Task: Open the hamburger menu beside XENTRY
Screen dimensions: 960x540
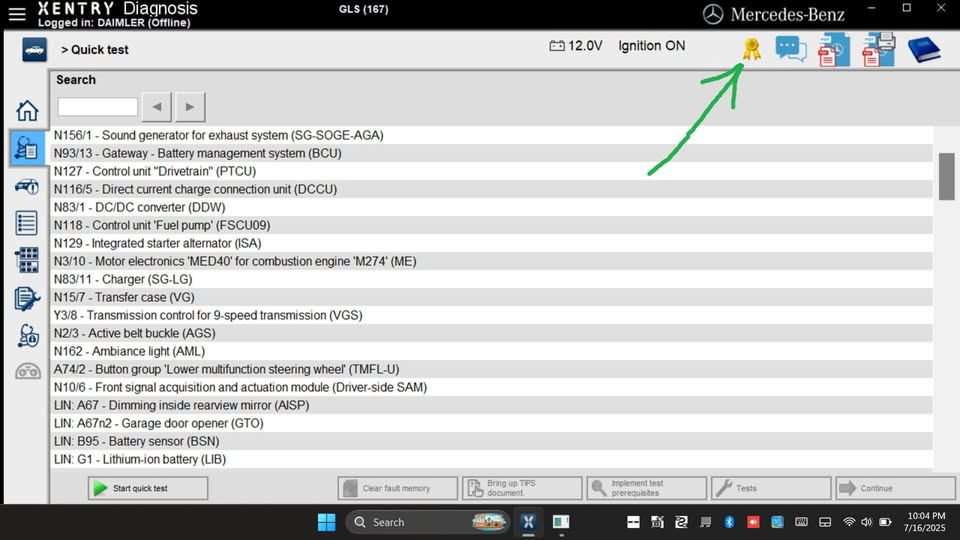Action: tap(17, 13)
